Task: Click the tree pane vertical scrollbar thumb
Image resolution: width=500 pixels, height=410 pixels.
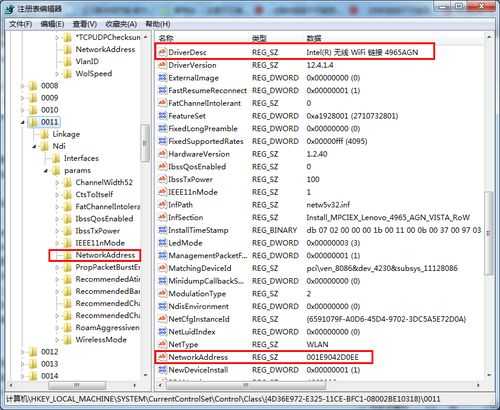Action: (145, 143)
